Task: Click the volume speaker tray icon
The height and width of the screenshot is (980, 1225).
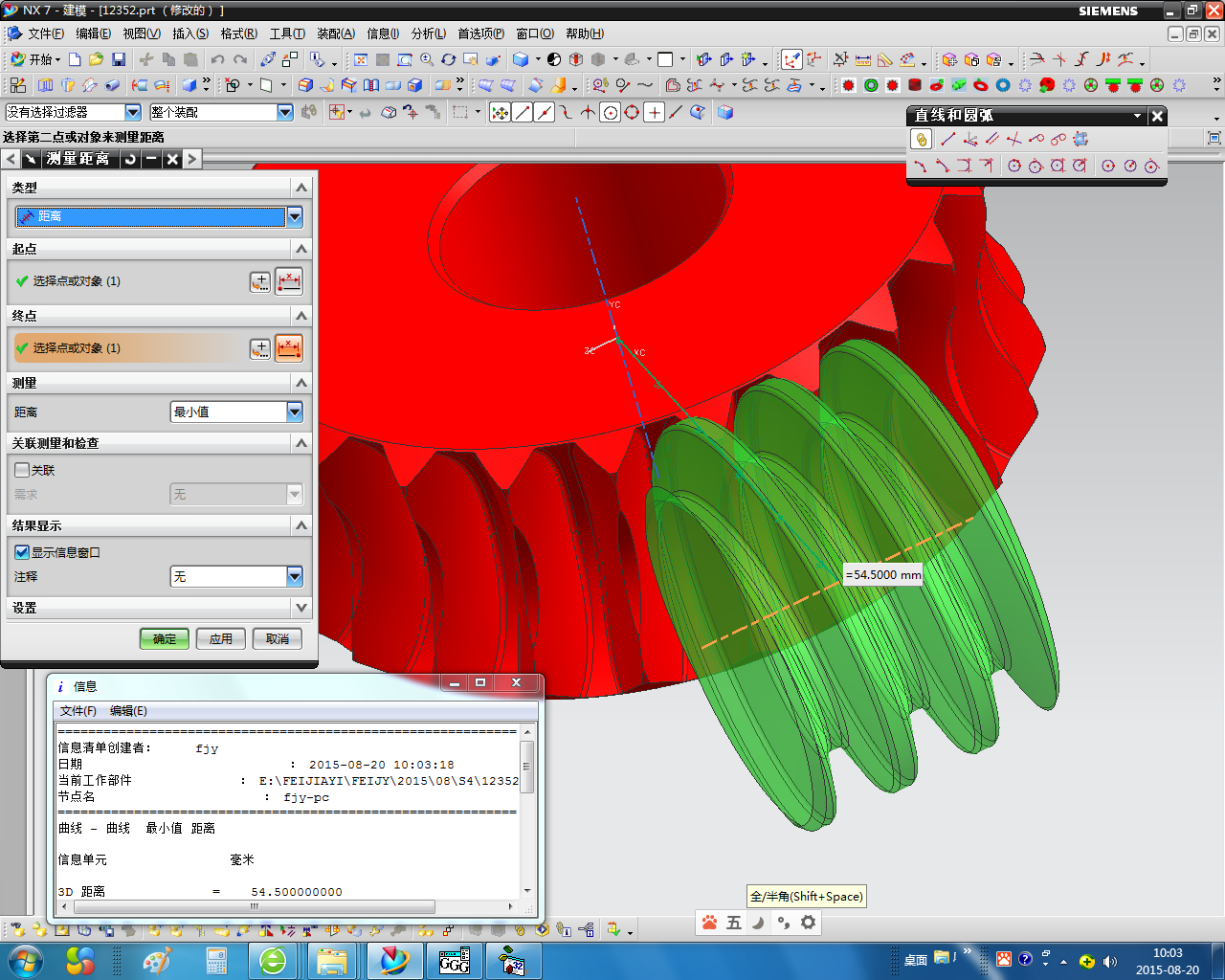Action: (1109, 961)
